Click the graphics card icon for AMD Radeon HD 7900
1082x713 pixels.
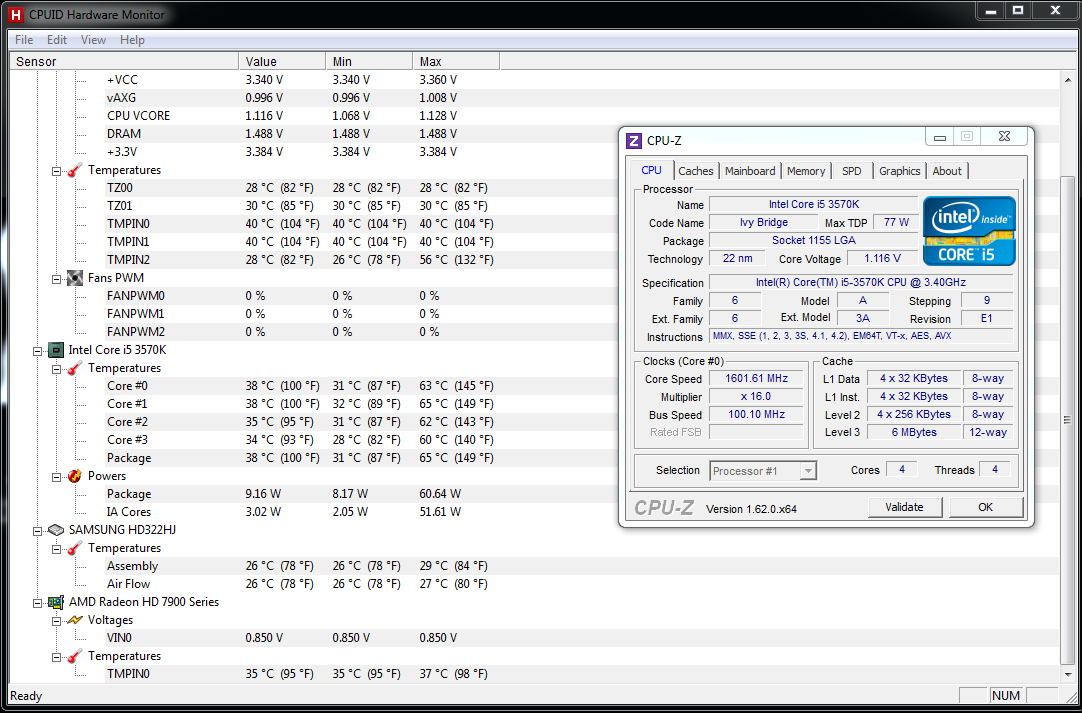tap(56, 602)
